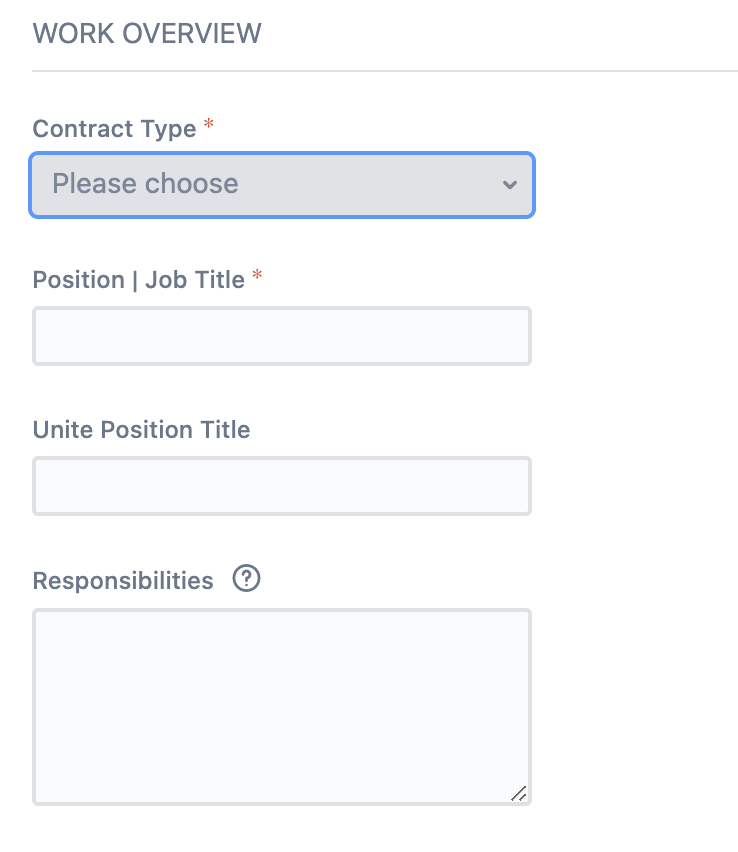
Task: Focus the Position | Job Title input field
Action: click(282, 336)
